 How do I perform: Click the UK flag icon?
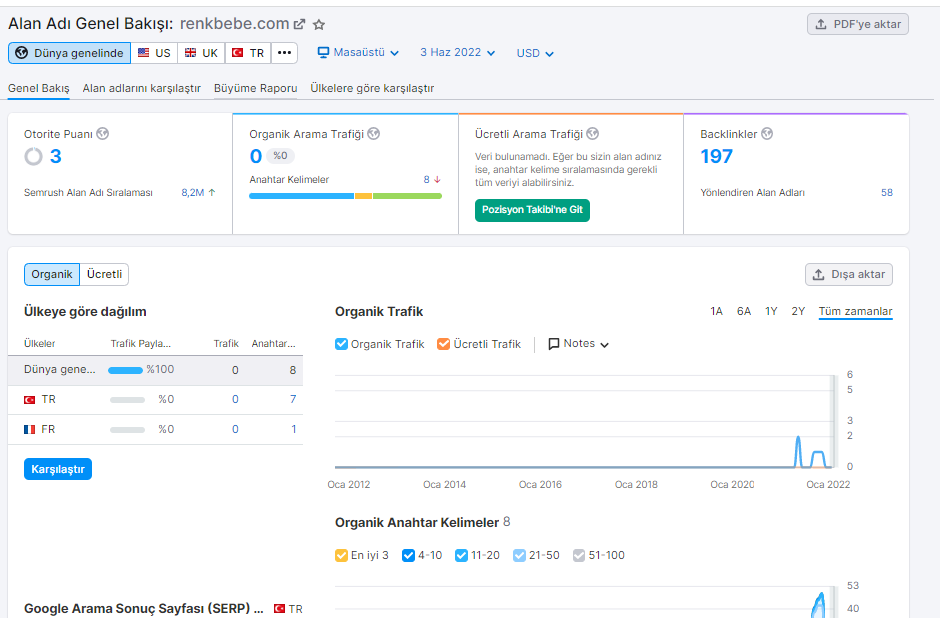click(x=190, y=53)
